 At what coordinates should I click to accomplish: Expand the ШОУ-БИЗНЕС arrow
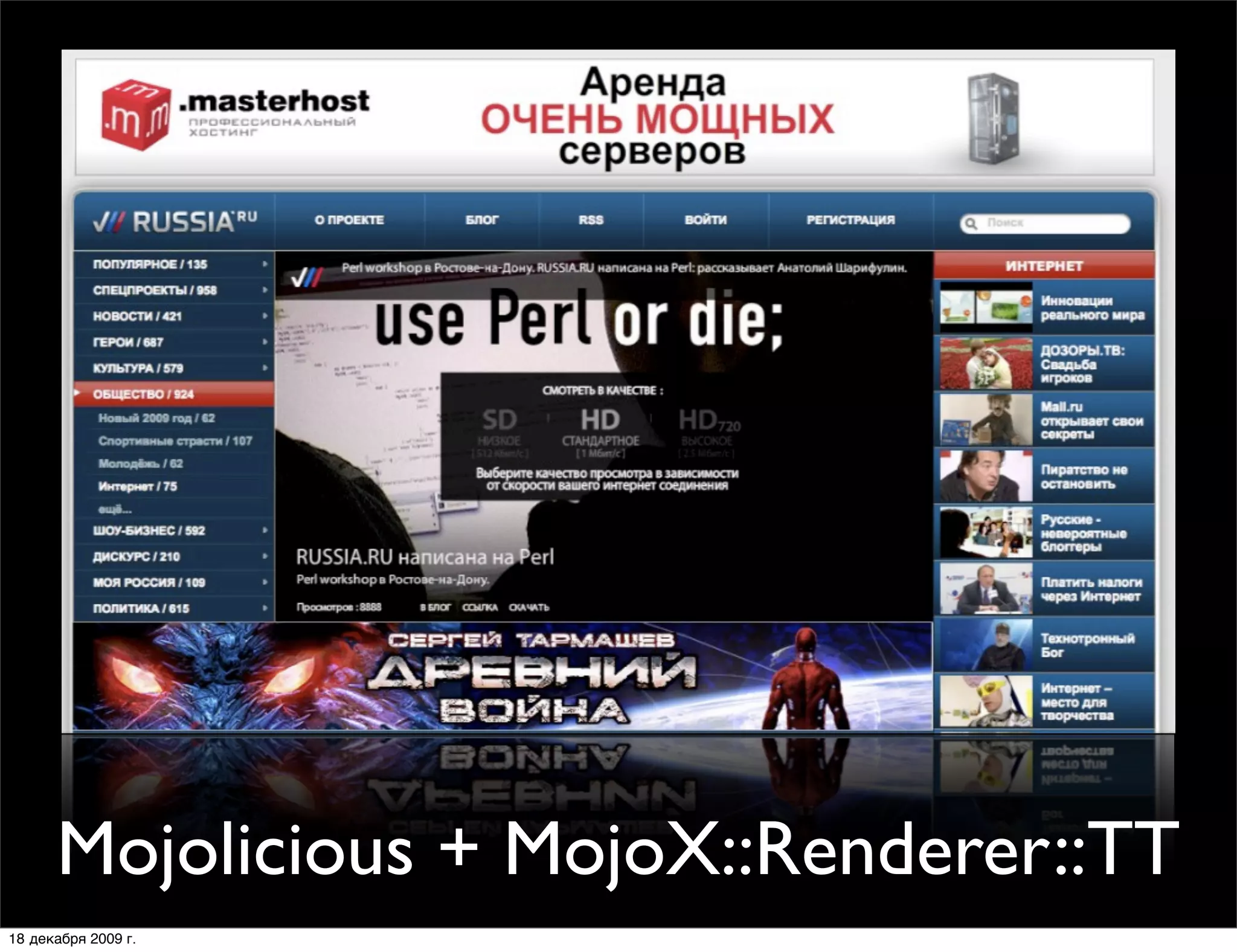pyautogui.click(x=265, y=530)
